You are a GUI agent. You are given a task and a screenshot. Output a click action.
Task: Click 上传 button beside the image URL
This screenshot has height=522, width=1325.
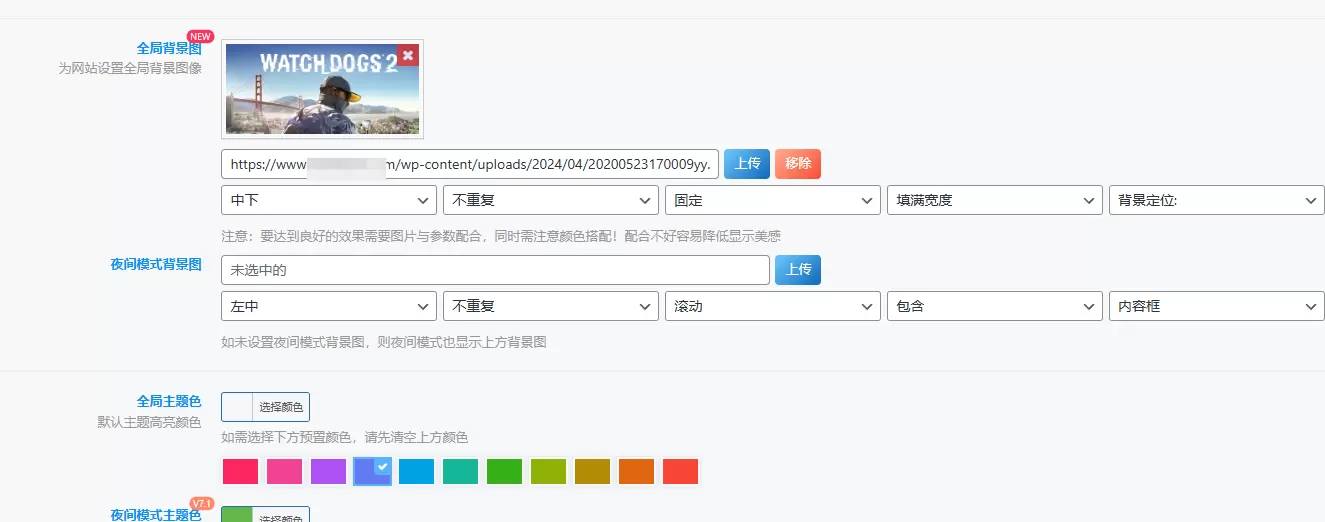747,164
